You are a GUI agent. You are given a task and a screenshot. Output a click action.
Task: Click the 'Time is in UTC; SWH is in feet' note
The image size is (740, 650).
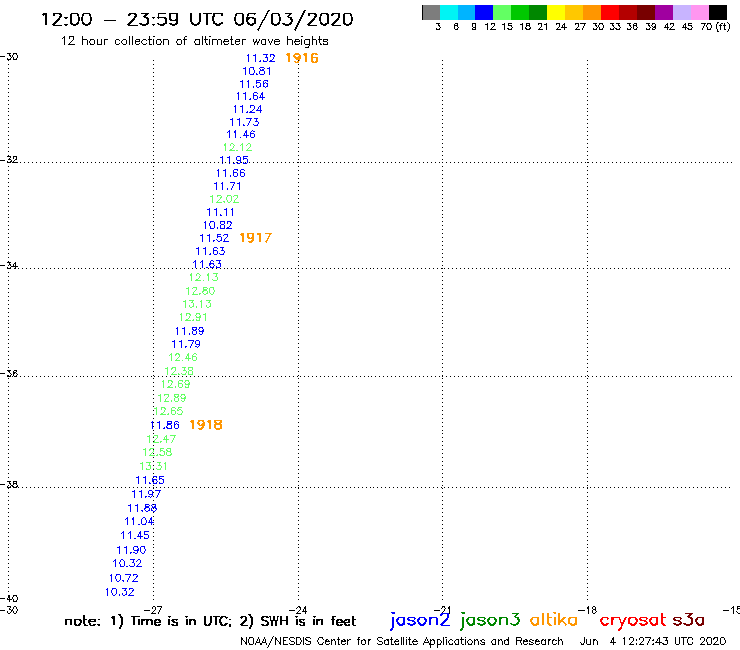210,621
